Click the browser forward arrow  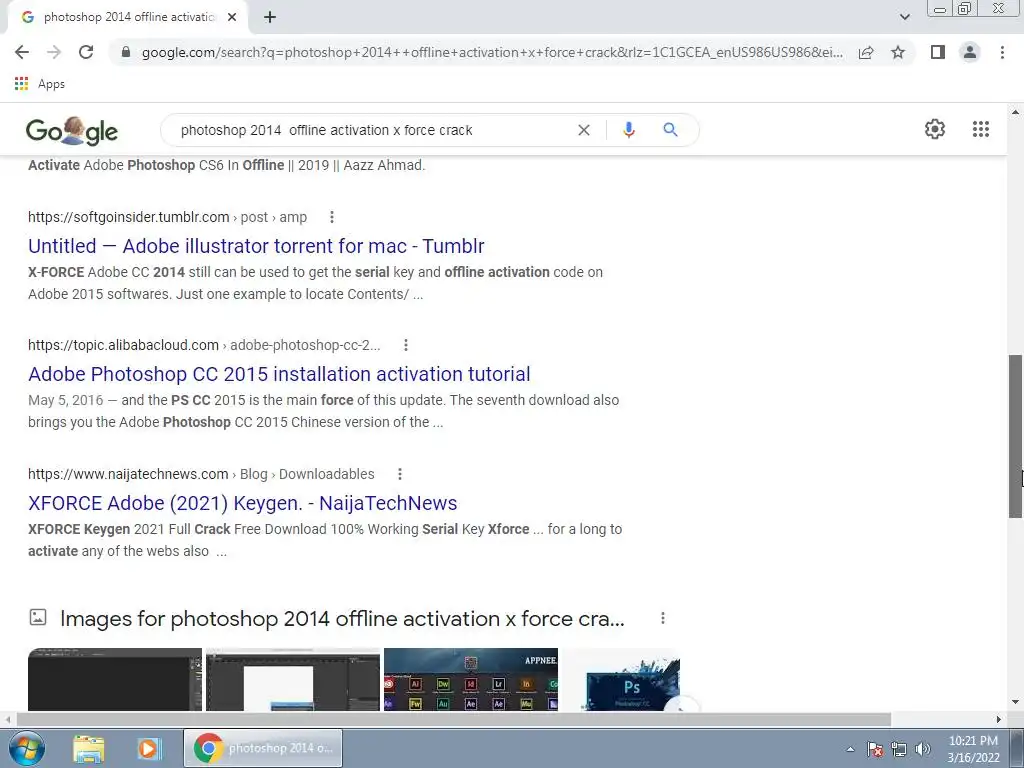click(54, 52)
